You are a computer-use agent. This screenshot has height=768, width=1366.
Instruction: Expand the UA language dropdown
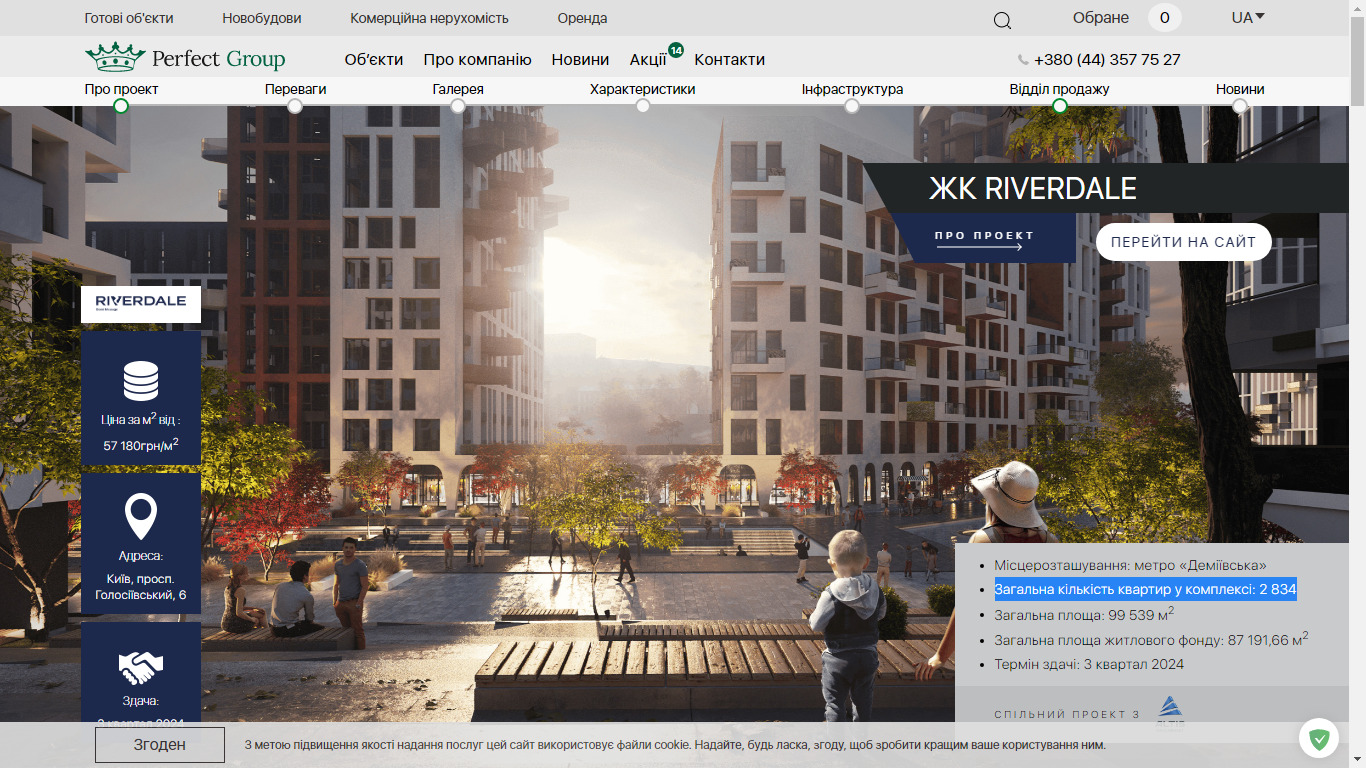click(1248, 18)
